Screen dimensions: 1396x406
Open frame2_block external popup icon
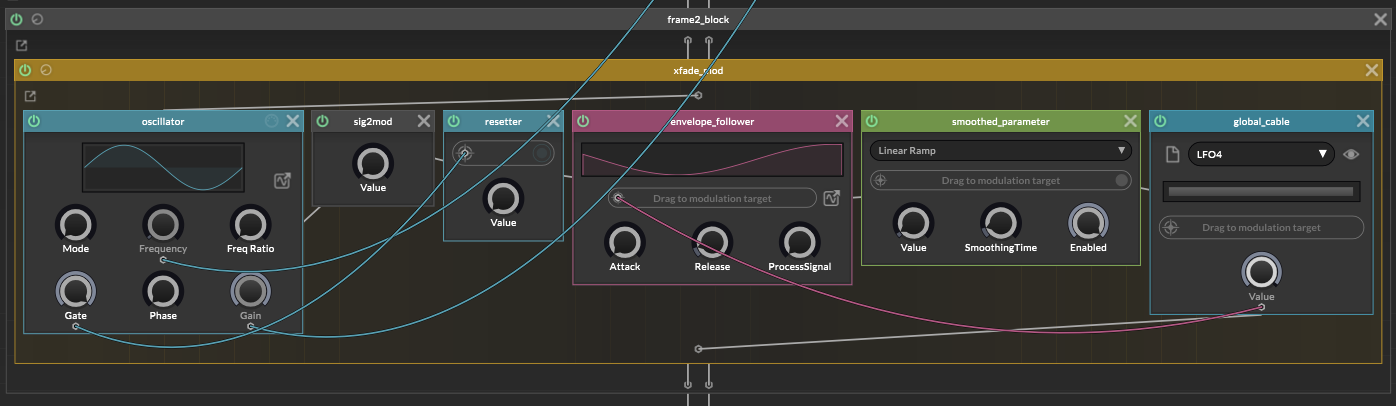click(22, 45)
